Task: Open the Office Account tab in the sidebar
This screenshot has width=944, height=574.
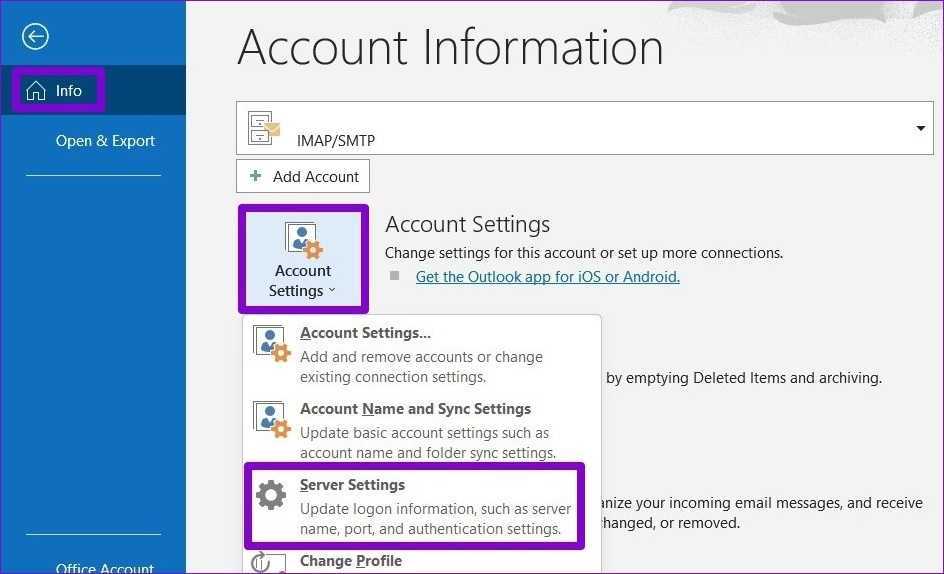Action: point(105,566)
